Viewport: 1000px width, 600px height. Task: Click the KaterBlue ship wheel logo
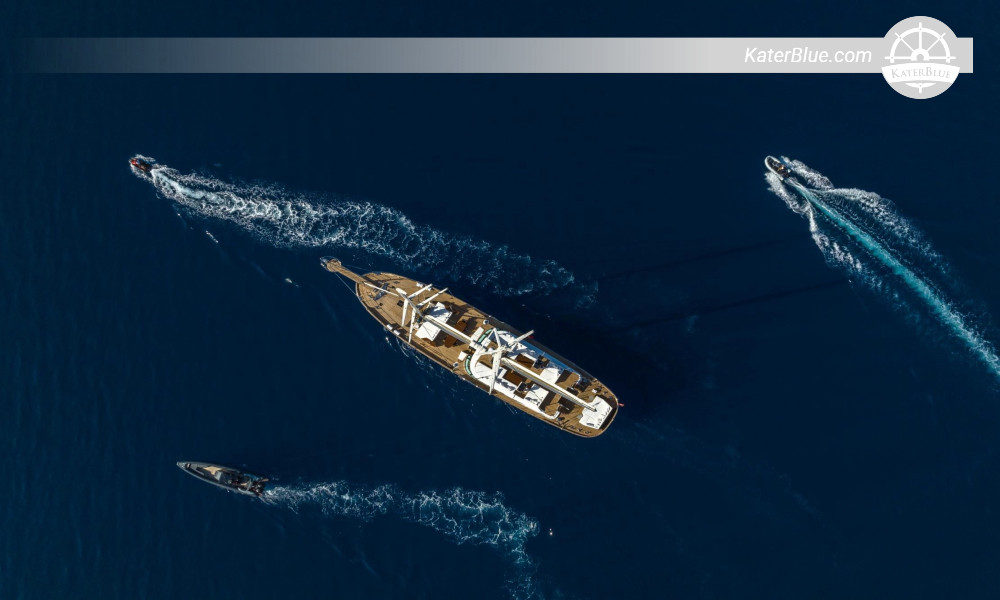(920, 57)
